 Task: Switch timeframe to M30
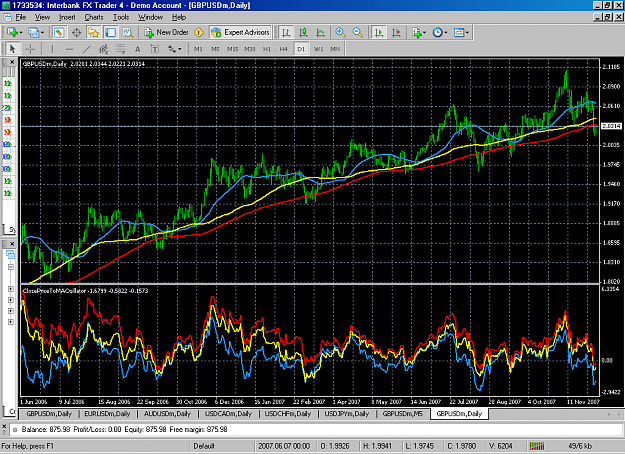[x=250, y=49]
